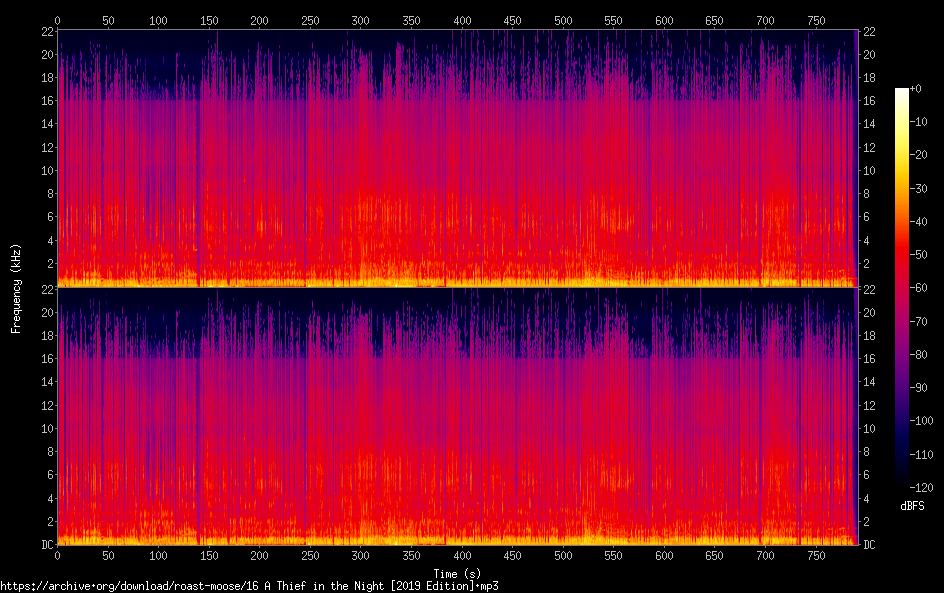
Task: Click the DC label on the right frequency axis
Action: (x=869, y=544)
